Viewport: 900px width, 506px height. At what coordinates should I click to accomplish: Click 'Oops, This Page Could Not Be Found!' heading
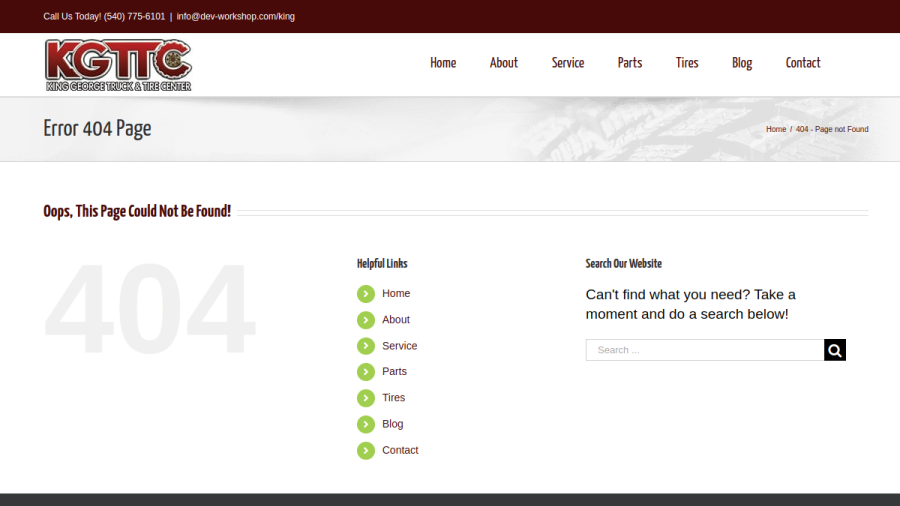pos(137,212)
